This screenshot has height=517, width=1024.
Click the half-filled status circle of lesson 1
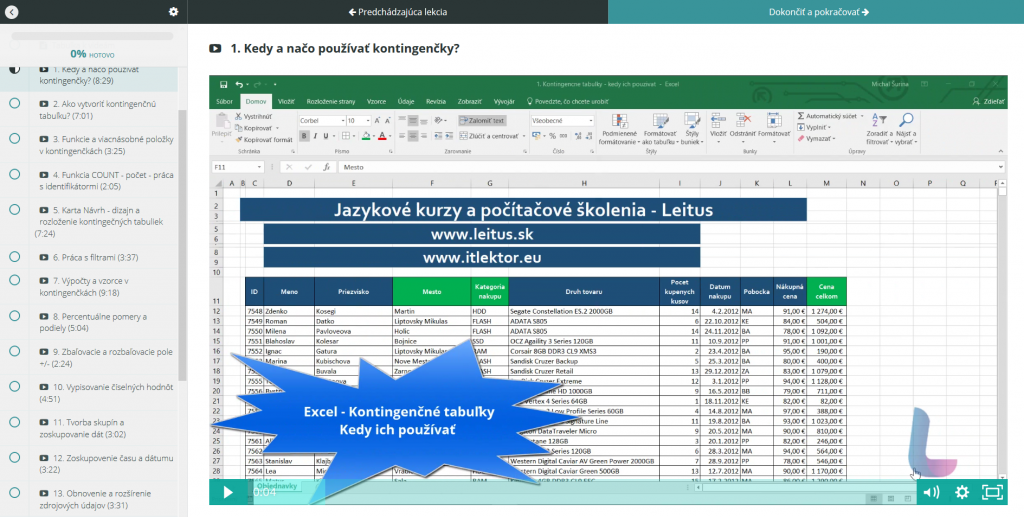[x=14, y=69]
